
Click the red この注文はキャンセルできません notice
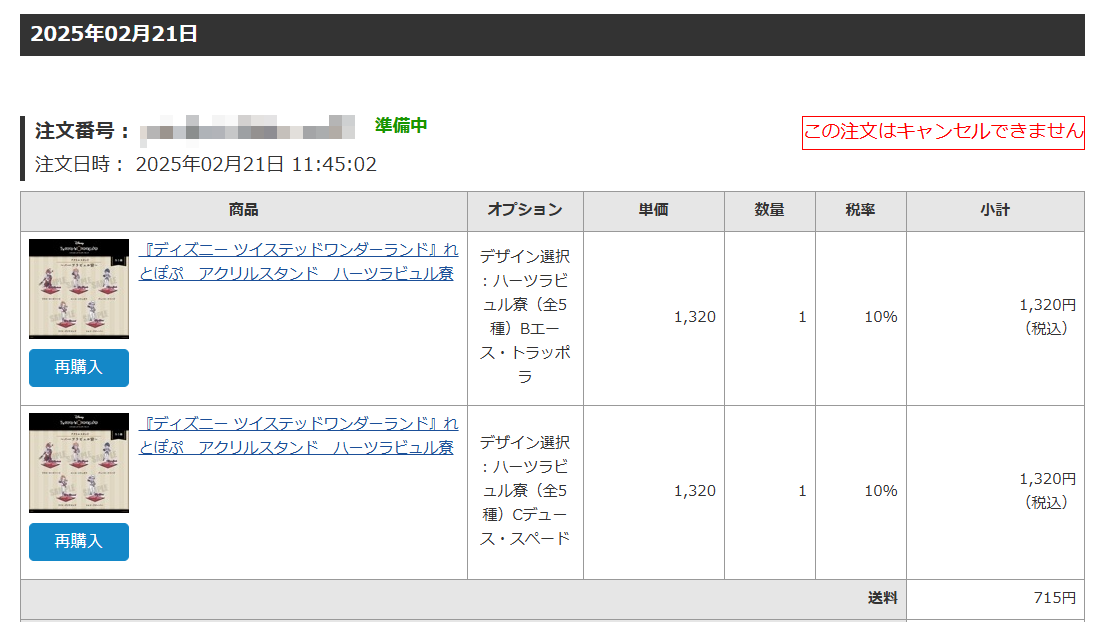pos(943,132)
